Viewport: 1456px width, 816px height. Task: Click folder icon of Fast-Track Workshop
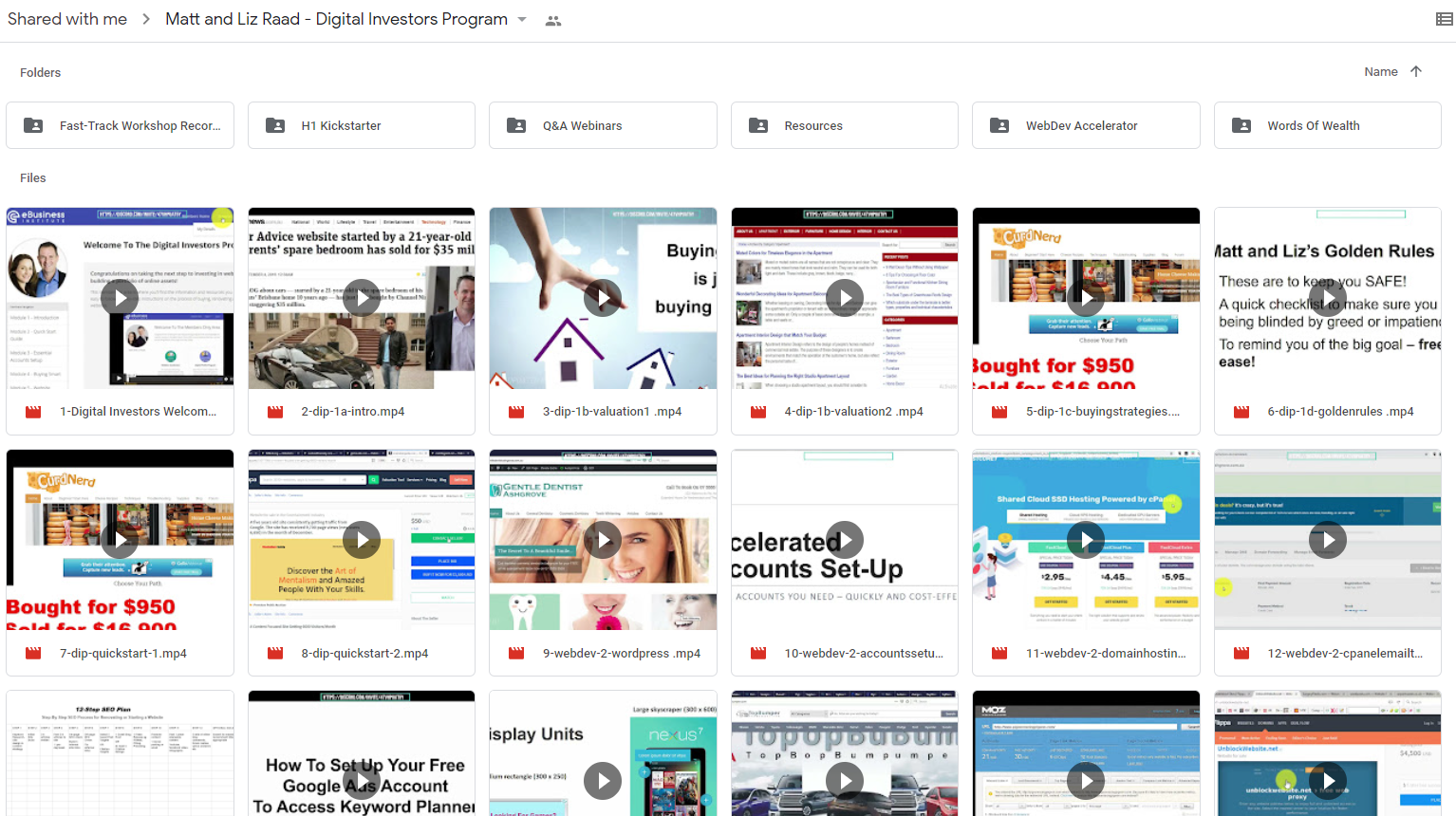33,125
